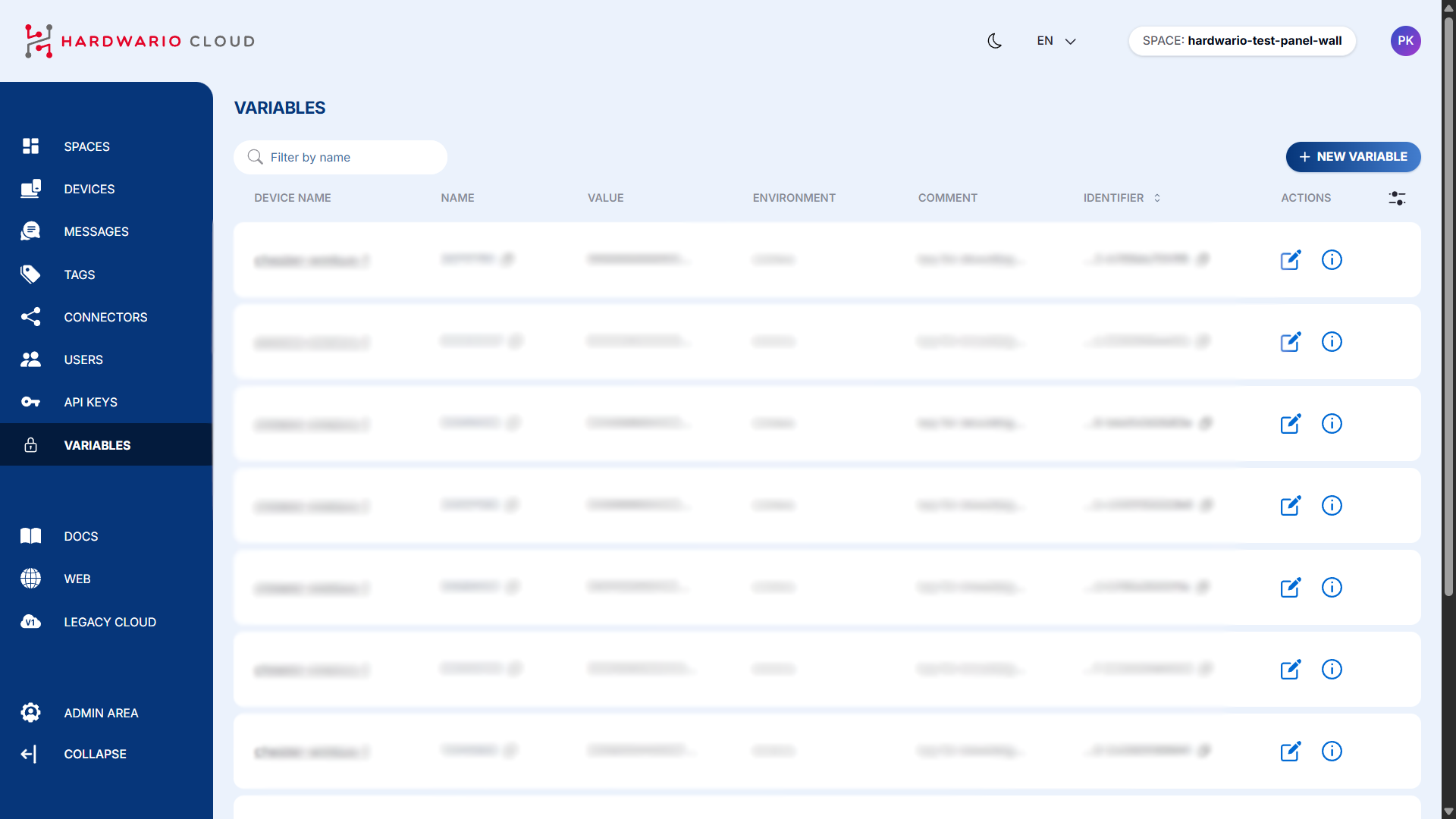Navigate to API Keys
The image size is (1456, 819).
(x=90, y=402)
